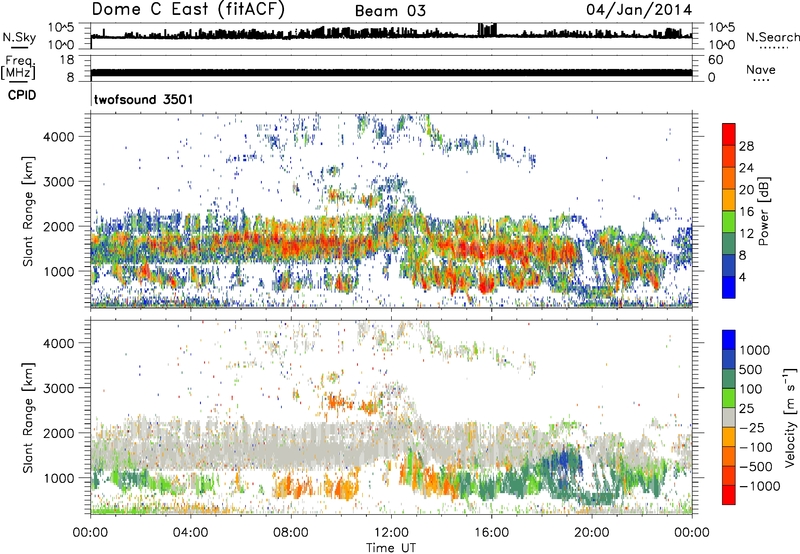Select the "twofsound 3501" program text
Viewport: 800px width, 554px height.
pyautogui.click(x=143, y=99)
